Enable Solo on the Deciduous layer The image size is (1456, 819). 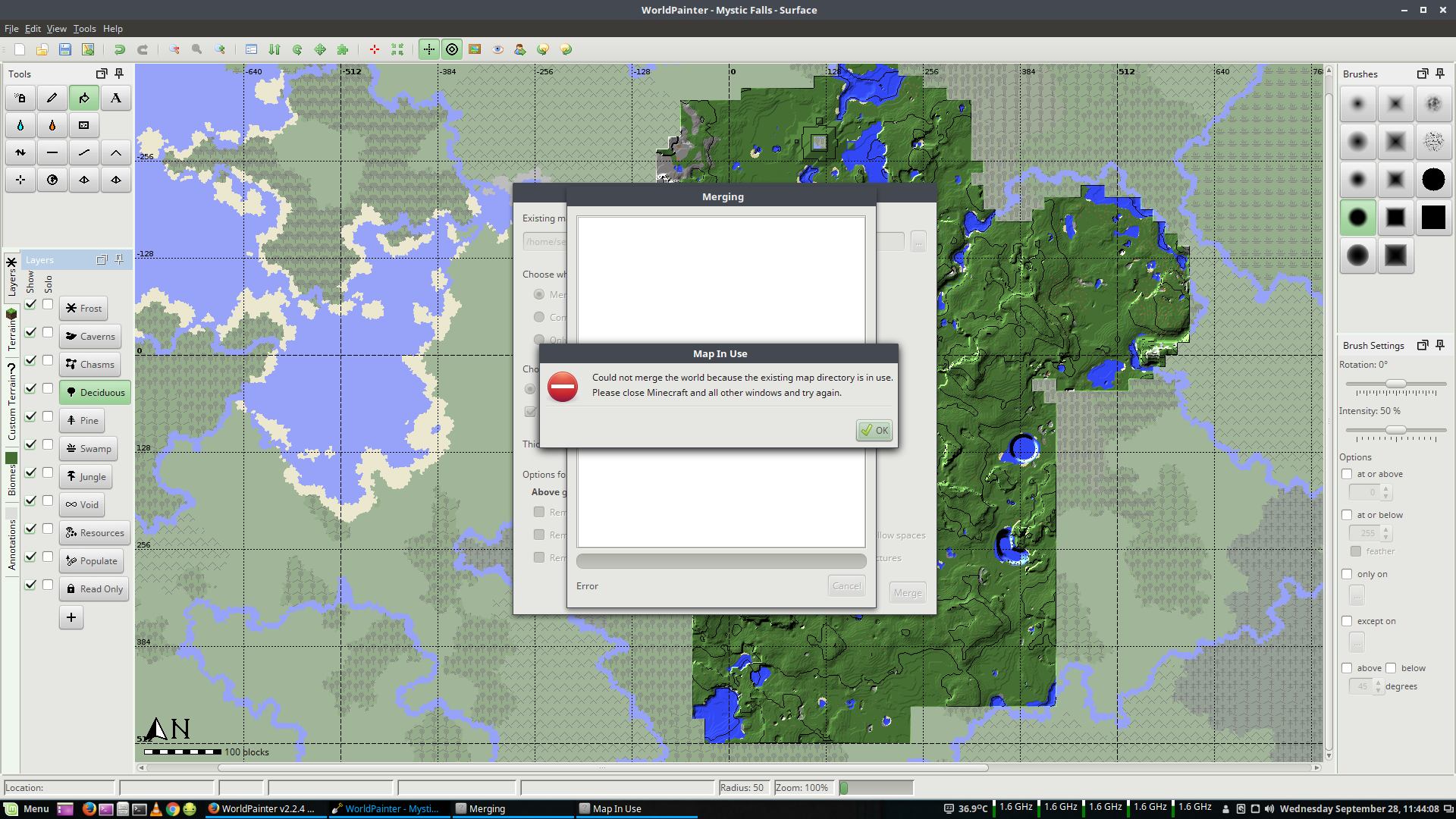[x=48, y=388]
